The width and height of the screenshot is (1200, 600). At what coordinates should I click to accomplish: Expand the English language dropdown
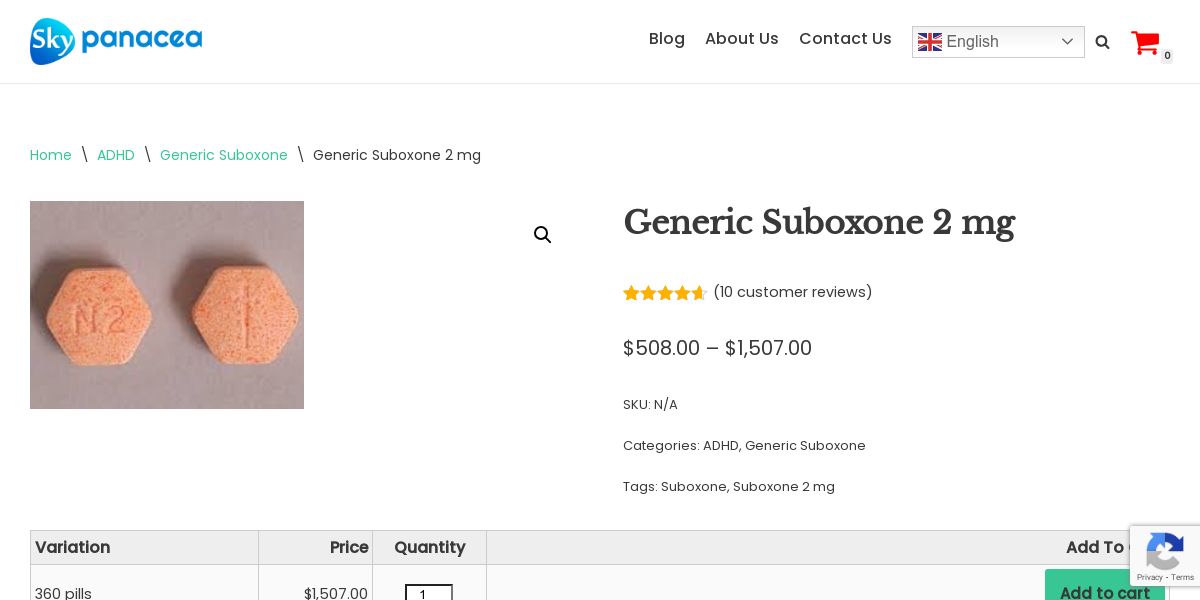[x=1067, y=42]
